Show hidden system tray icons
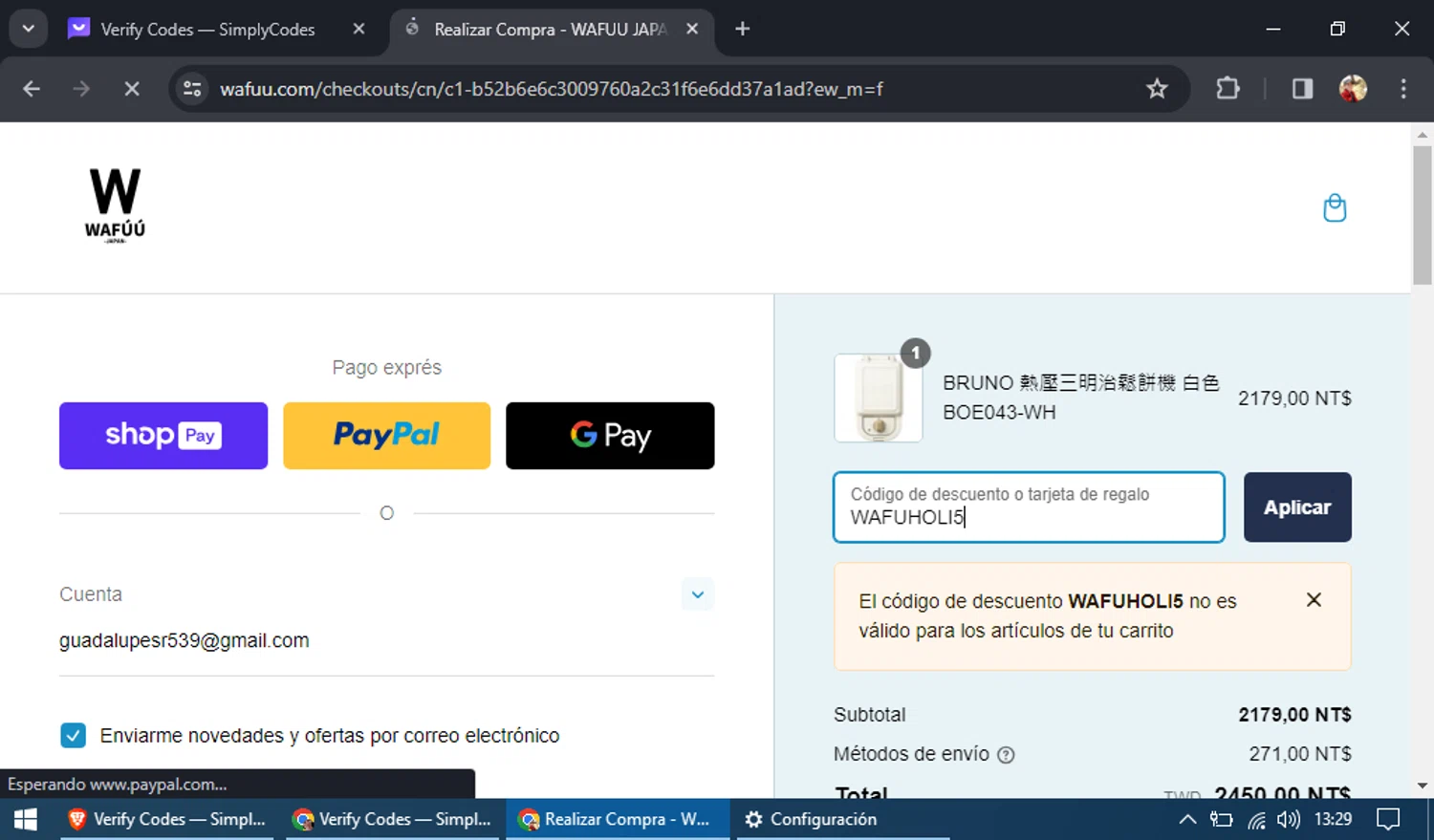 [1186, 819]
